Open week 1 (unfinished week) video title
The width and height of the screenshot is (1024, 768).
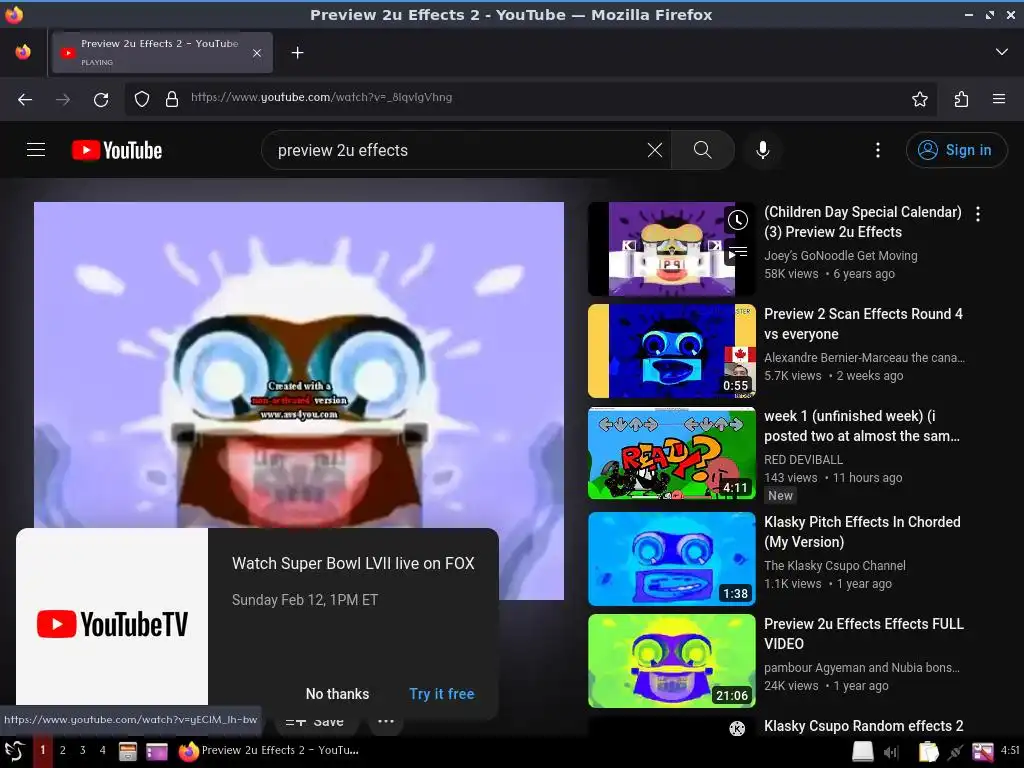[862, 426]
